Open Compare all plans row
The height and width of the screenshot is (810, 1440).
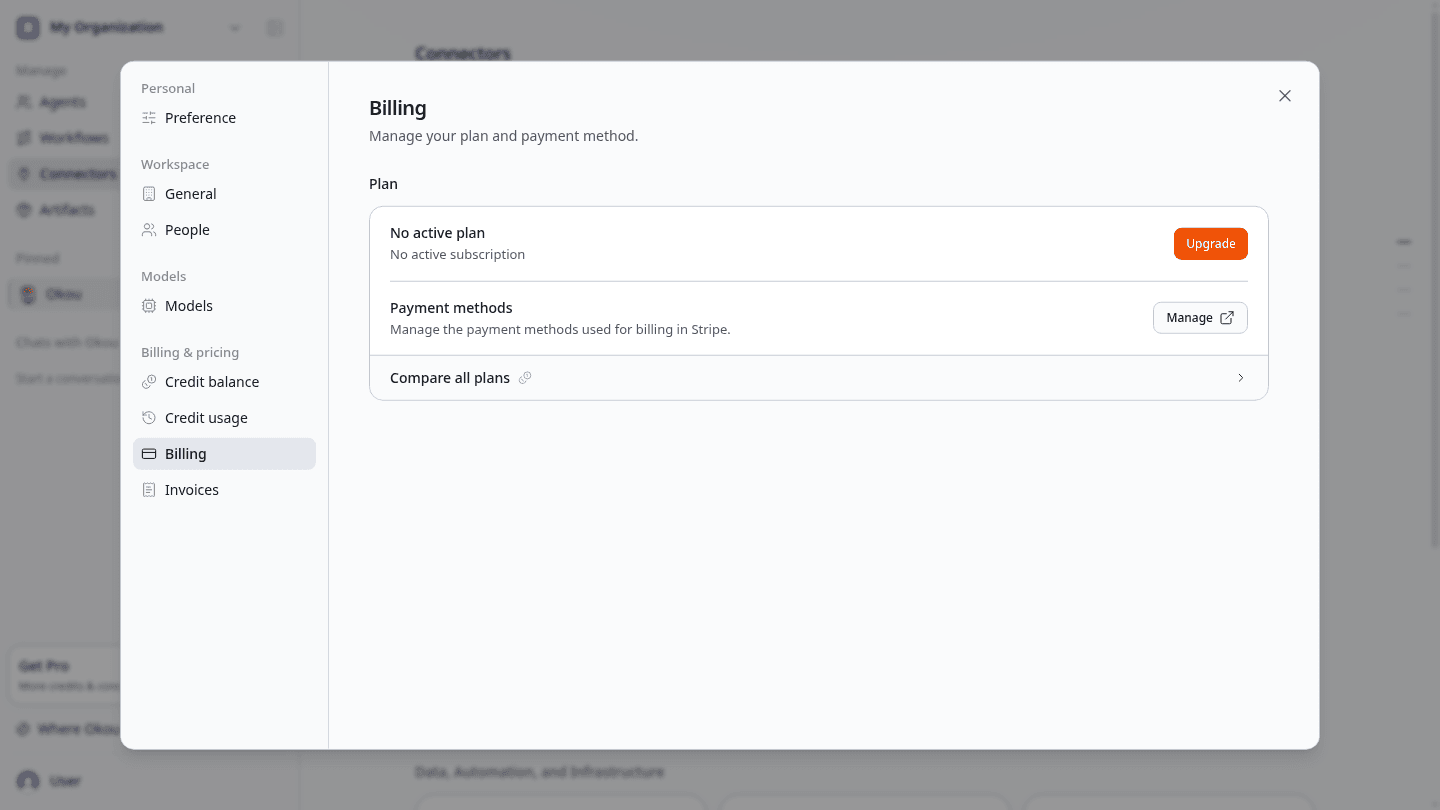pos(819,378)
